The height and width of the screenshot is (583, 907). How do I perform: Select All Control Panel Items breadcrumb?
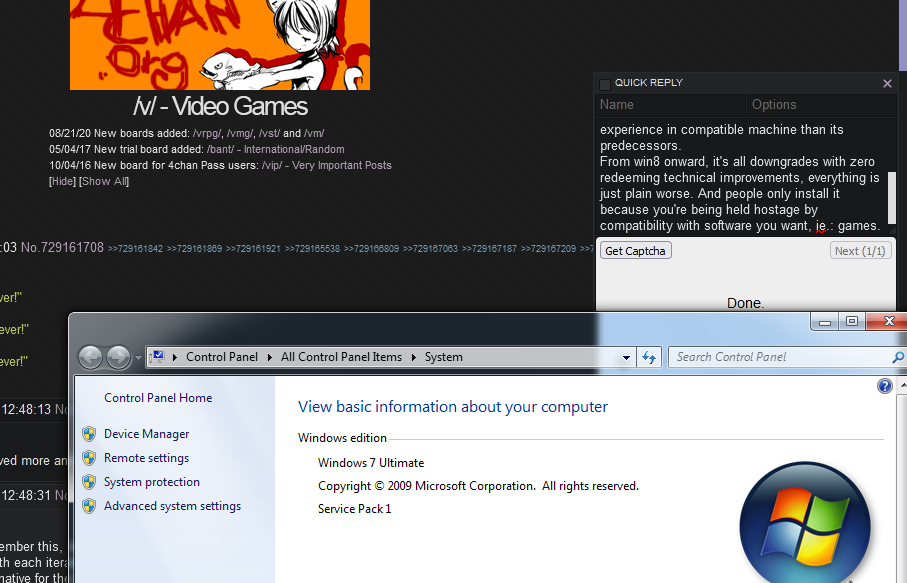pos(341,357)
